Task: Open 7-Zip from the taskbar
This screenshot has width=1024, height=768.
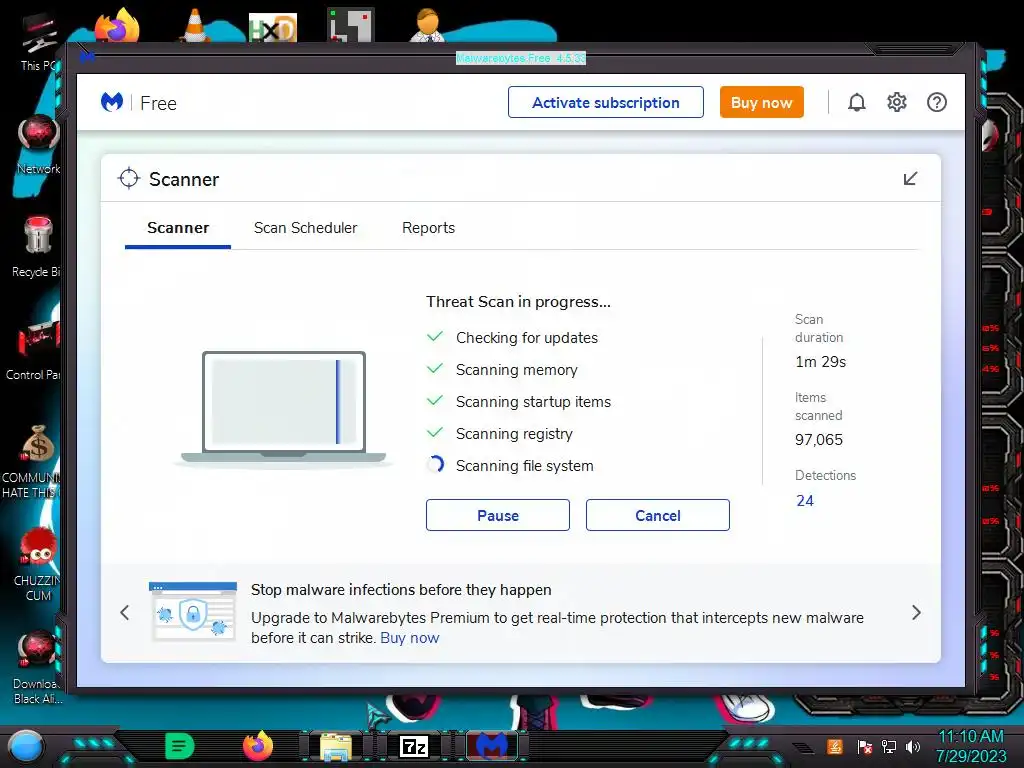Action: (x=414, y=746)
